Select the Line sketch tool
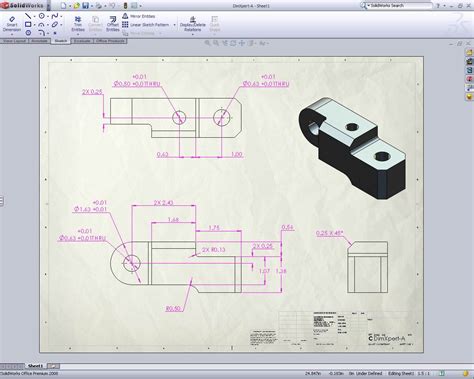Viewport: 474px width, 379px height. pos(28,16)
